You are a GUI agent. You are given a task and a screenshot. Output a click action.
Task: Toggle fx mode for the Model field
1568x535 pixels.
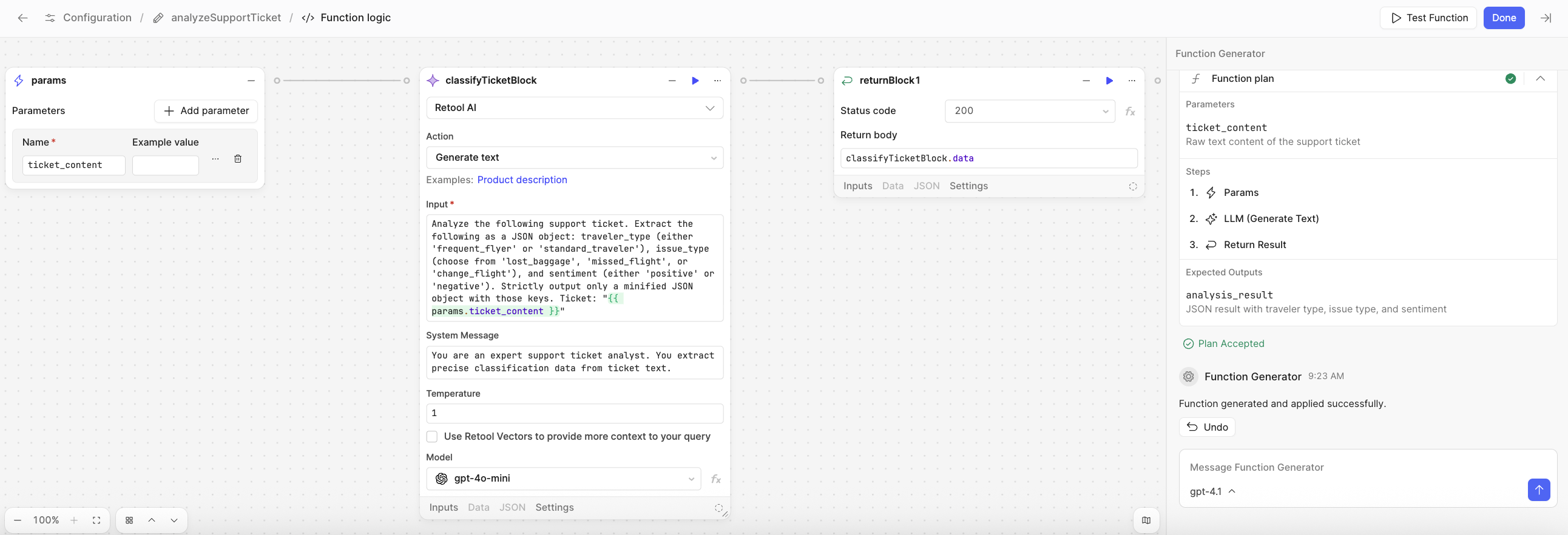716,479
